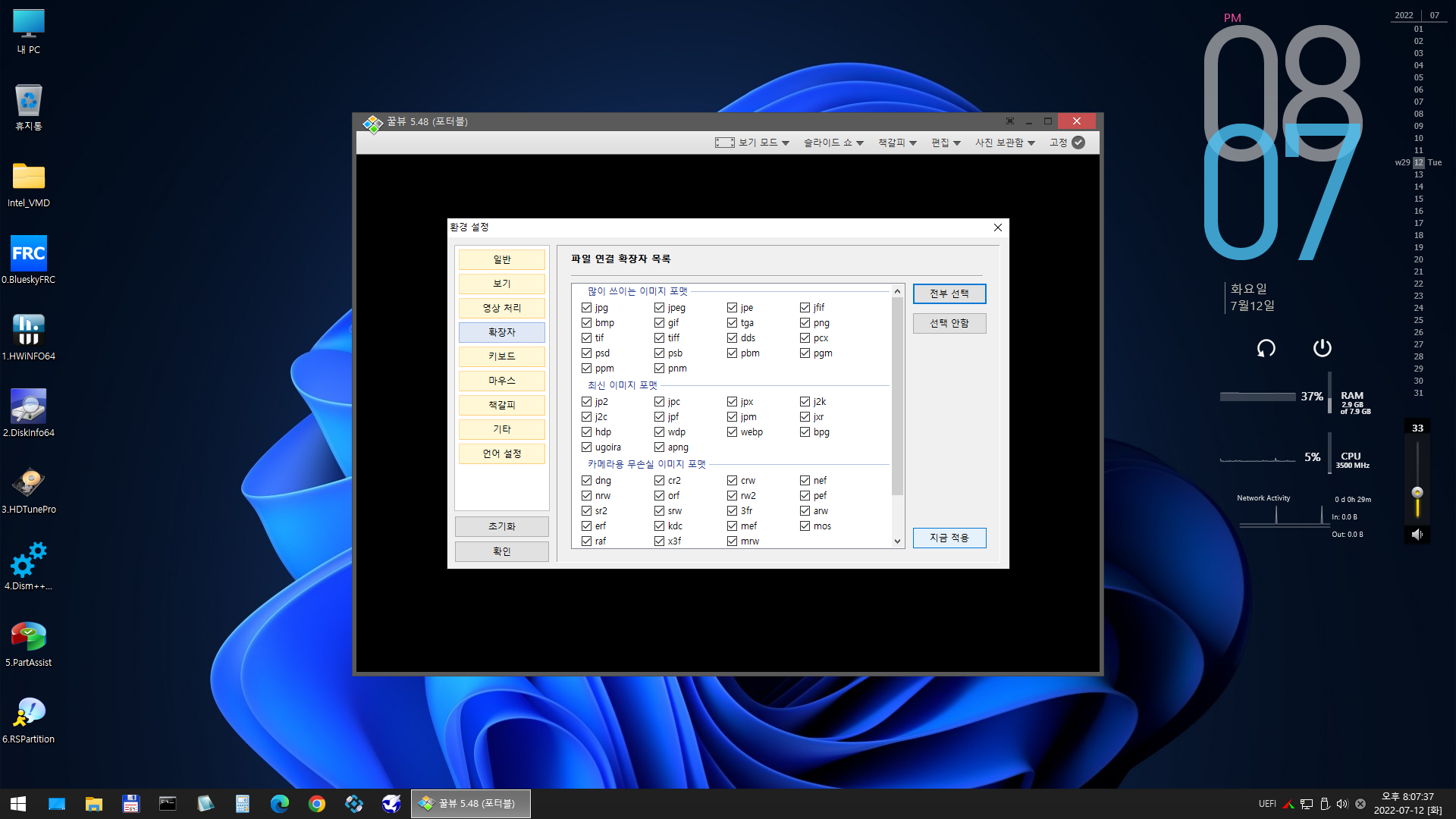Toggle the dng extension checkbox

[x=586, y=481]
